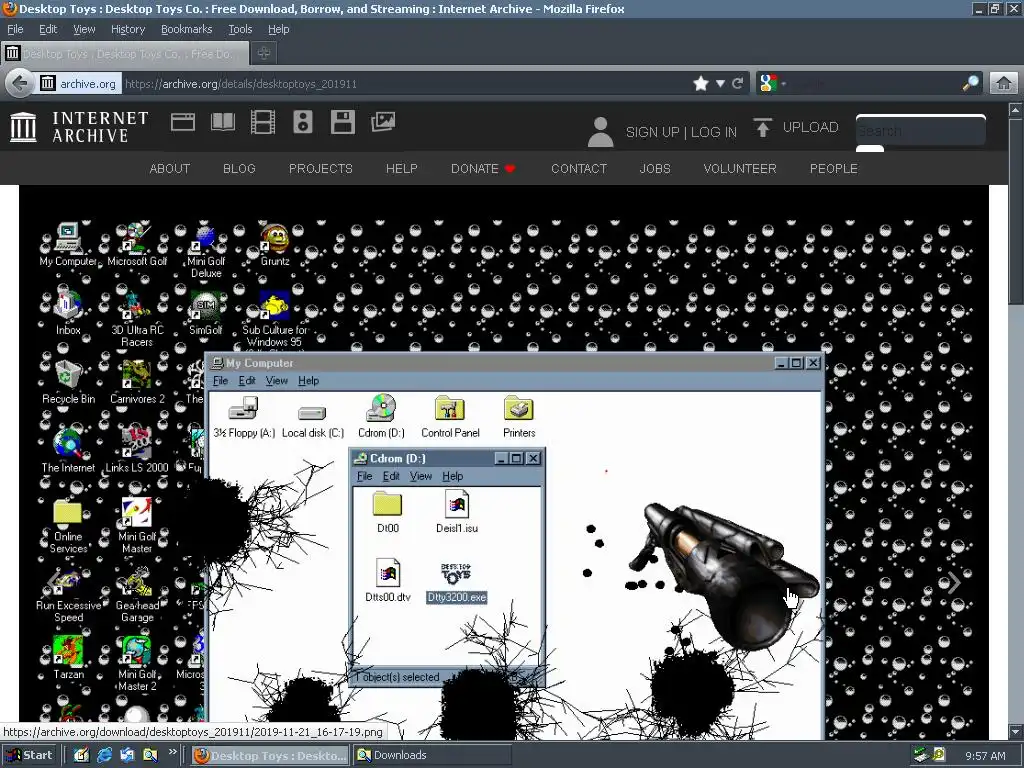
Task: Click the Desktop Toys Firefox taskbar button
Action: pos(270,756)
